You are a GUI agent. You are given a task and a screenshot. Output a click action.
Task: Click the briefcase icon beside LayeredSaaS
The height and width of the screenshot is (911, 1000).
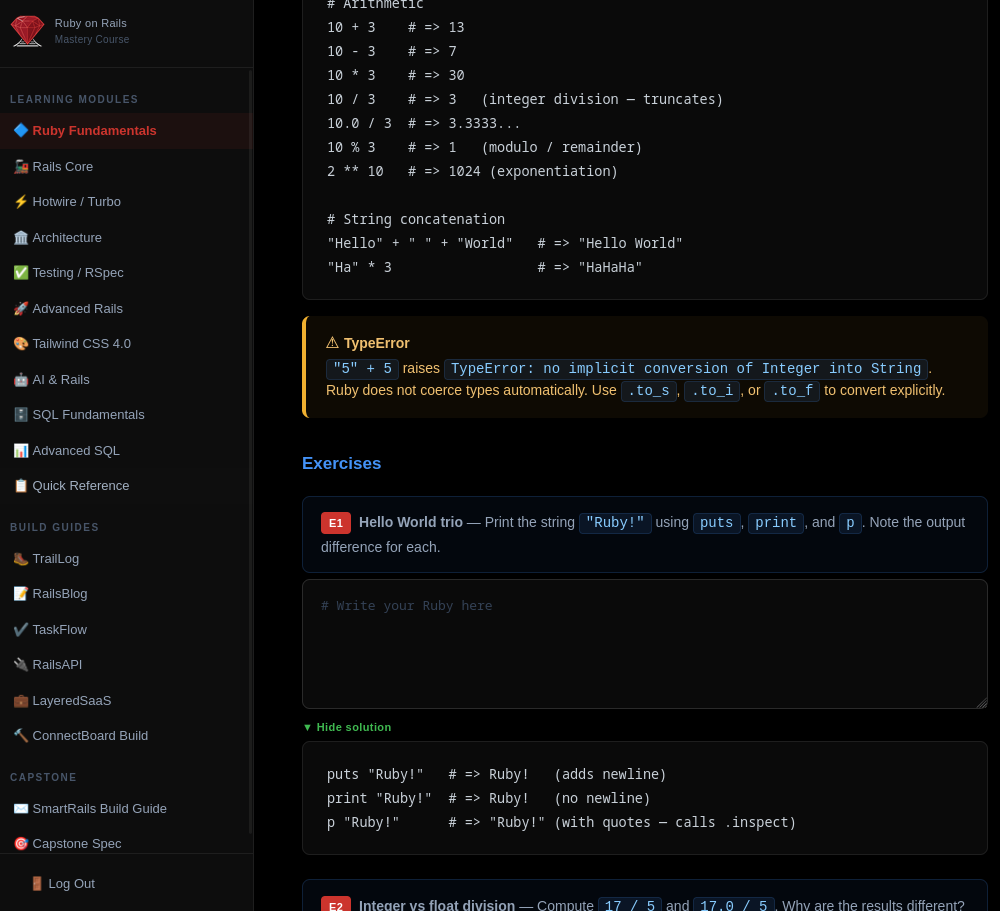coord(21,700)
